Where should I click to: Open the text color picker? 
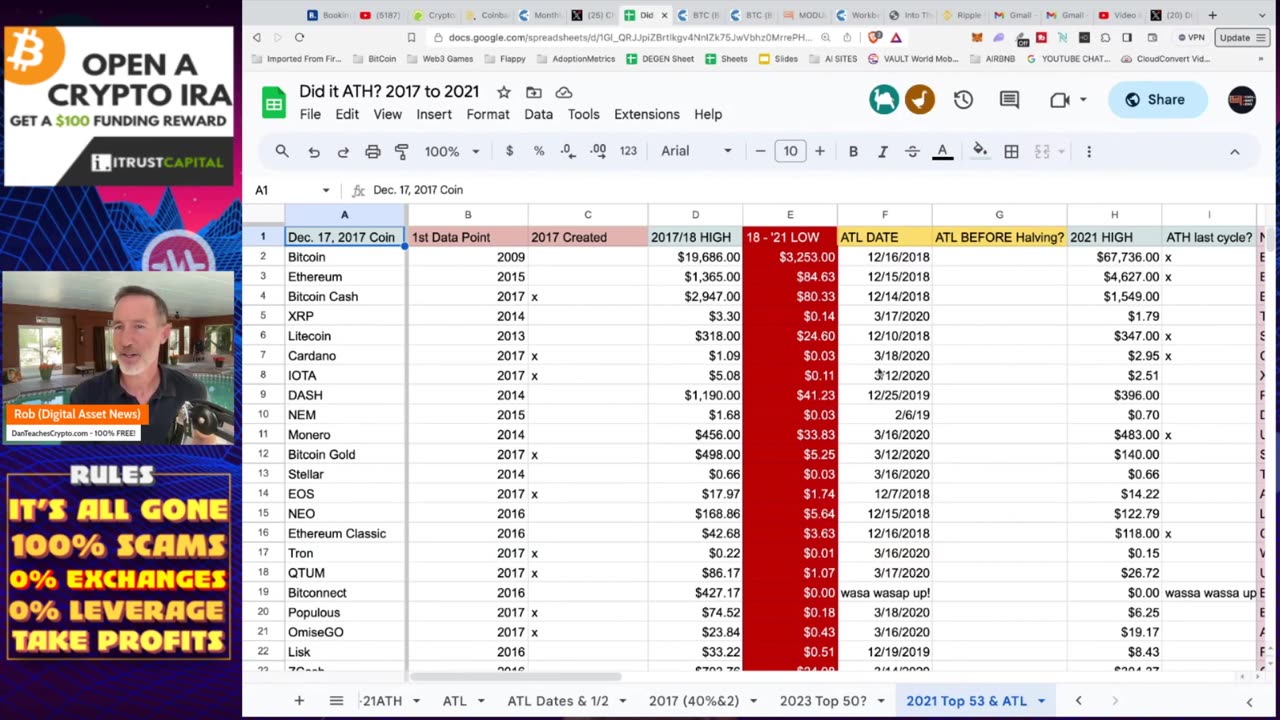942,151
